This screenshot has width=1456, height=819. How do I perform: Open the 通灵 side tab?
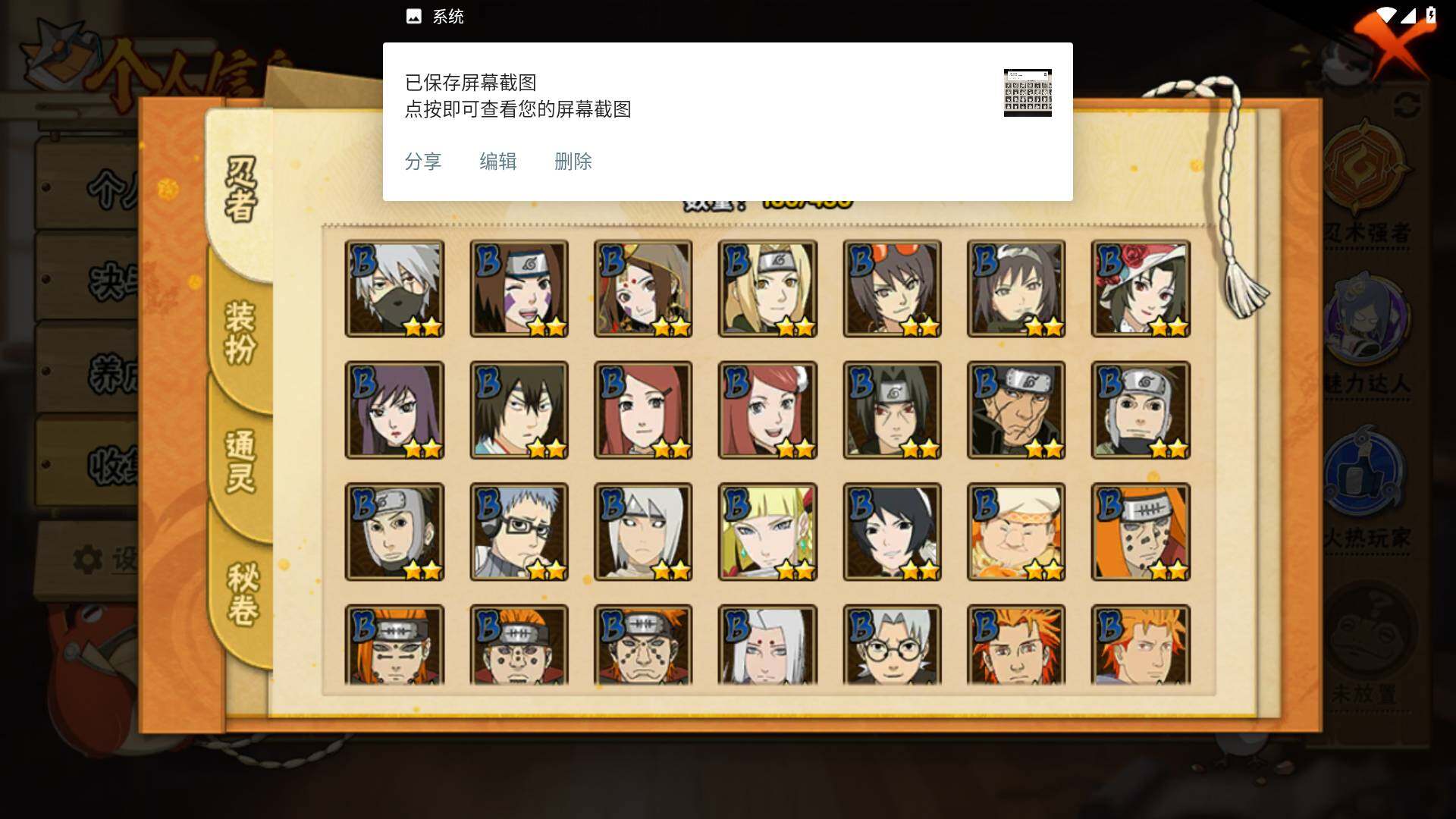(241, 461)
